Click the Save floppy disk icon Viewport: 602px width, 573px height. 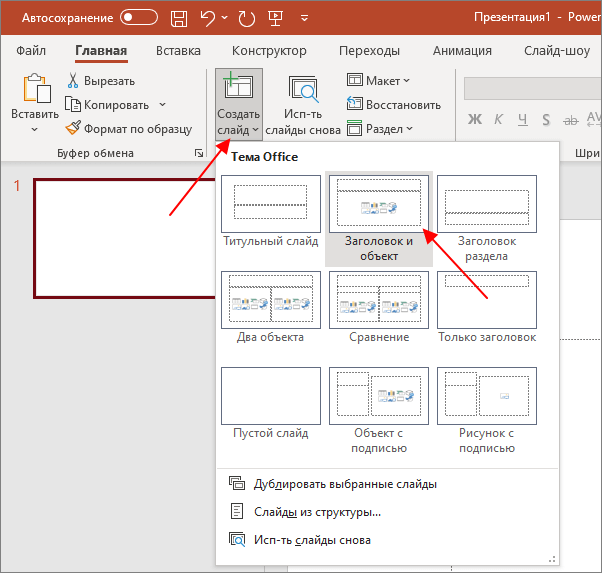[x=179, y=18]
